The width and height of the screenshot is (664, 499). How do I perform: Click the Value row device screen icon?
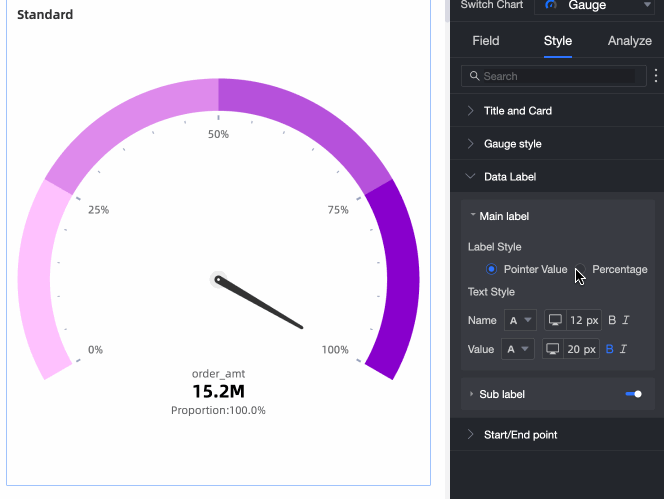(553, 349)
